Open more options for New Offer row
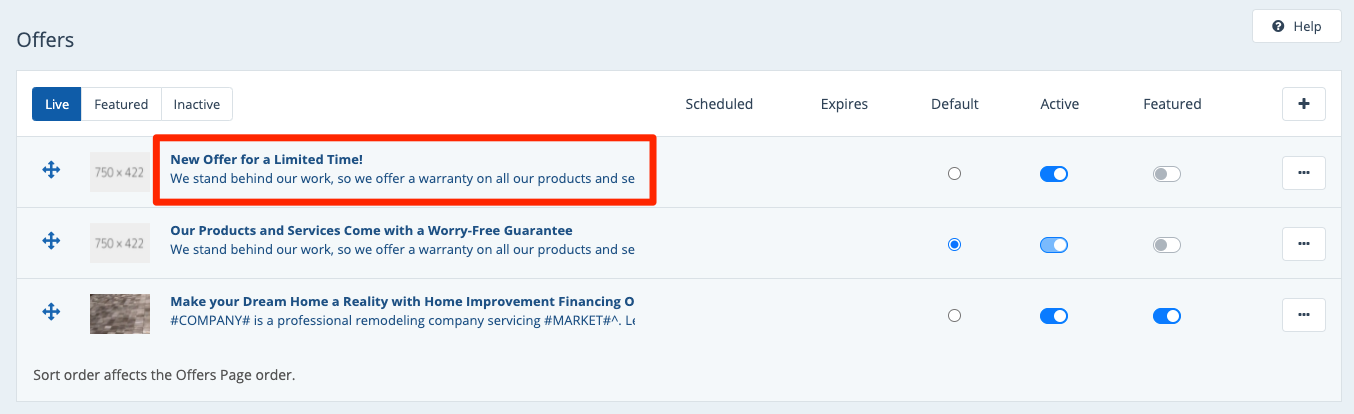Screen dimensions: 1354x414 click(1303, 173)
